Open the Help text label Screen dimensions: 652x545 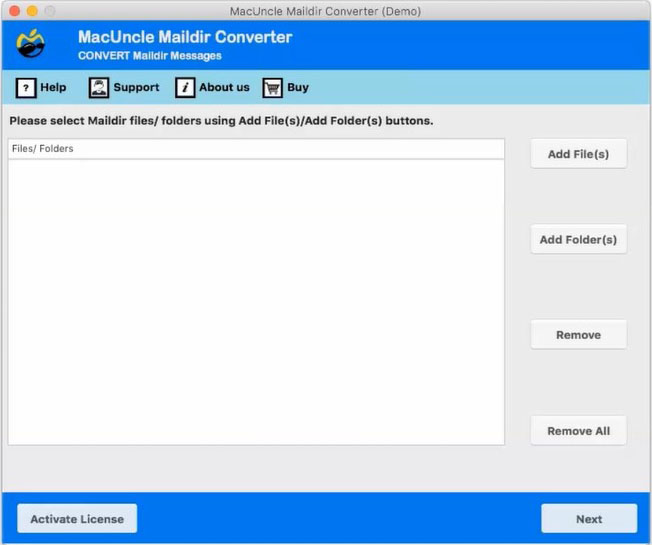pyautogui.click(x=53, y=88)
